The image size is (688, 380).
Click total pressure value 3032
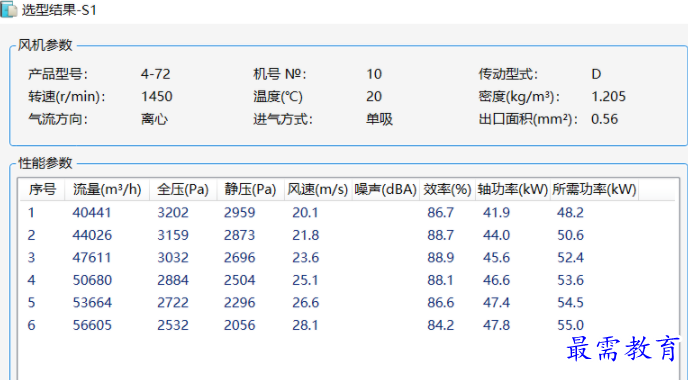173,258
